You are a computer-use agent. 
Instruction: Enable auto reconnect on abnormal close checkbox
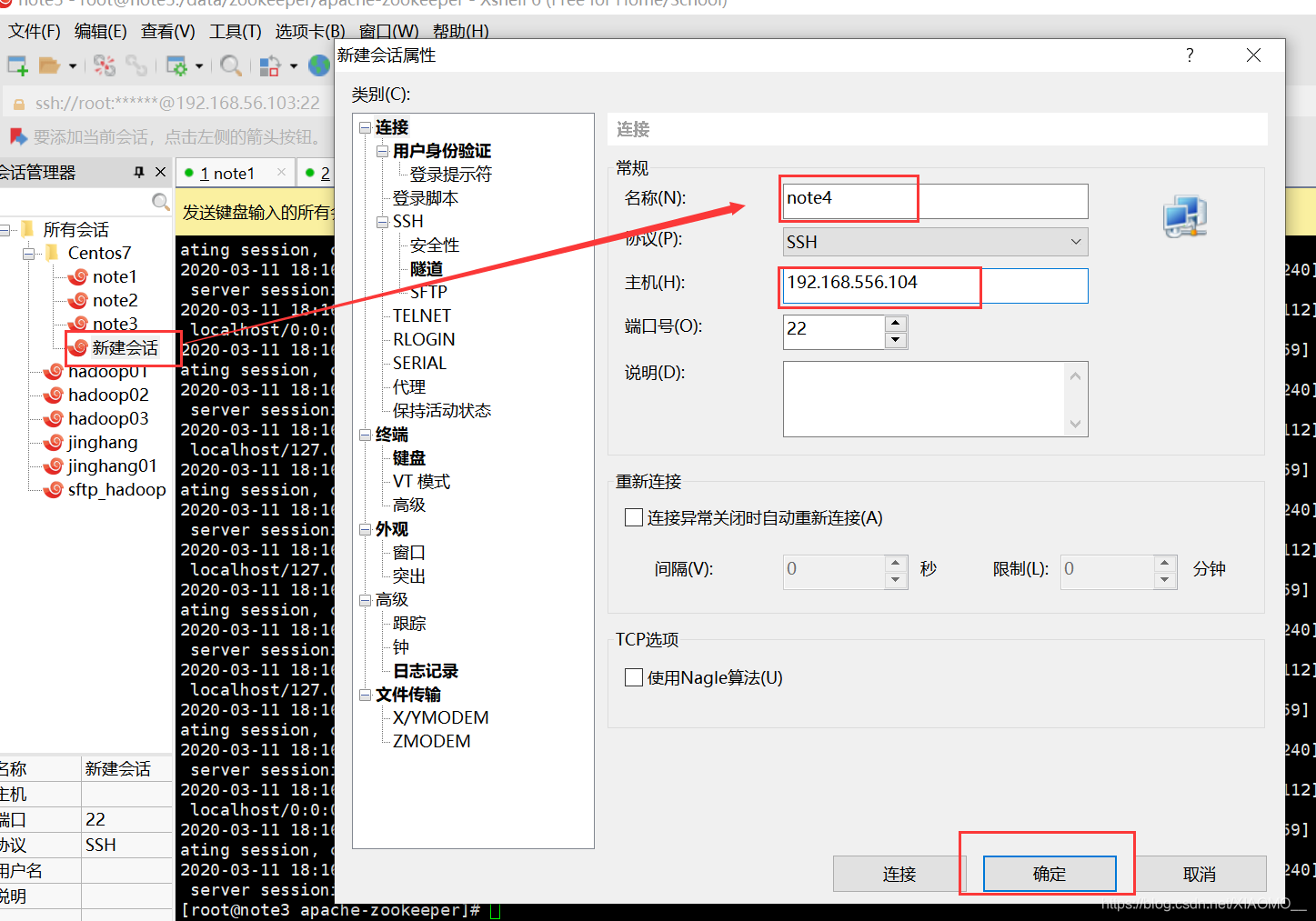(x=634, y=517)
